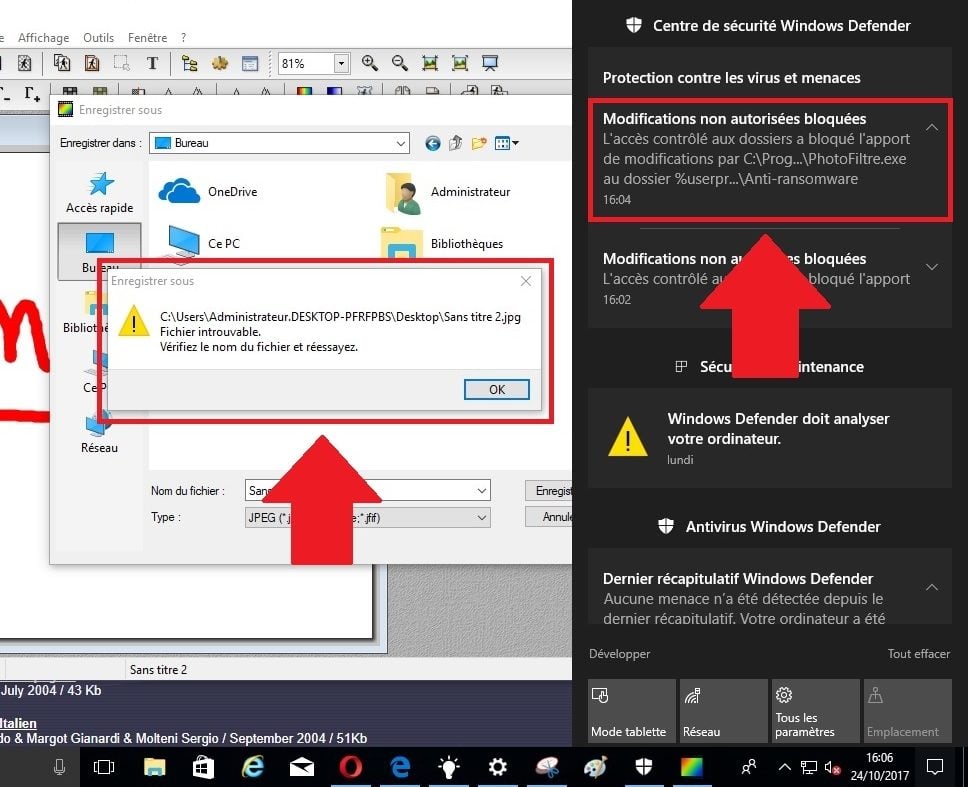This screenshot has width=968, height=787.
Task: Open the zoom percentage dropdown
Action: click(x=341, y=63)
